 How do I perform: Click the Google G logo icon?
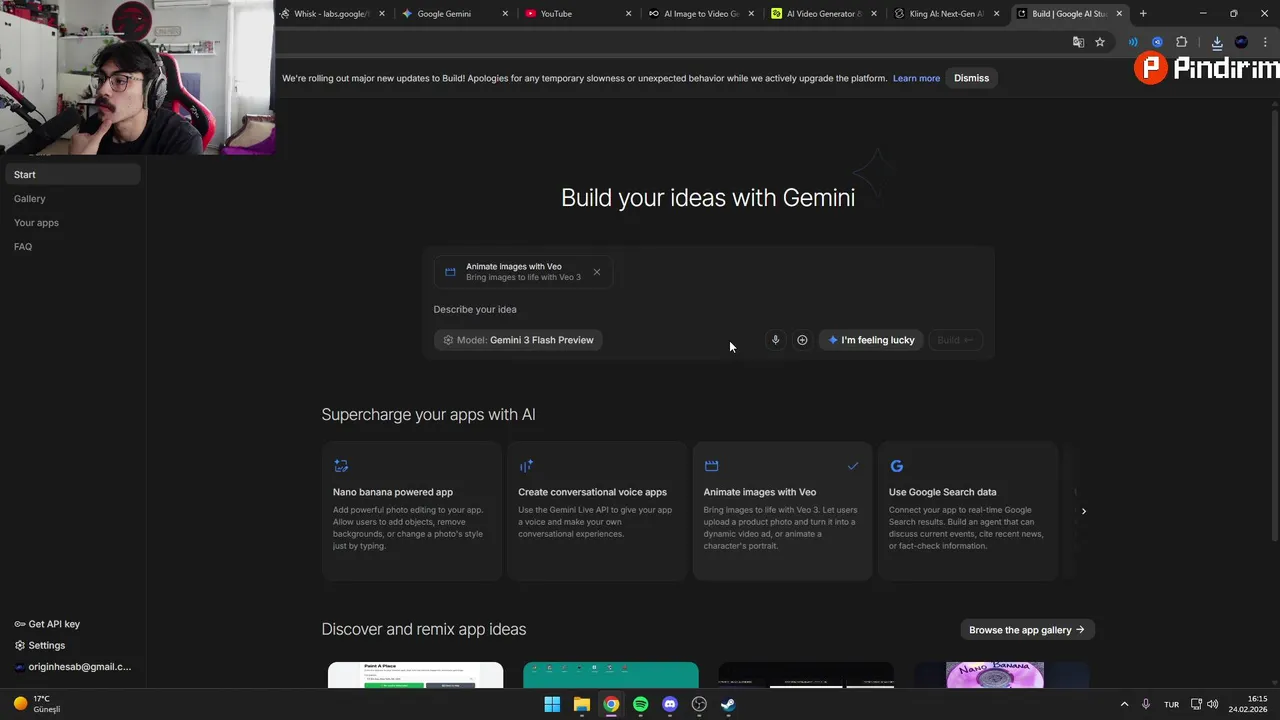tap(896, 466)
